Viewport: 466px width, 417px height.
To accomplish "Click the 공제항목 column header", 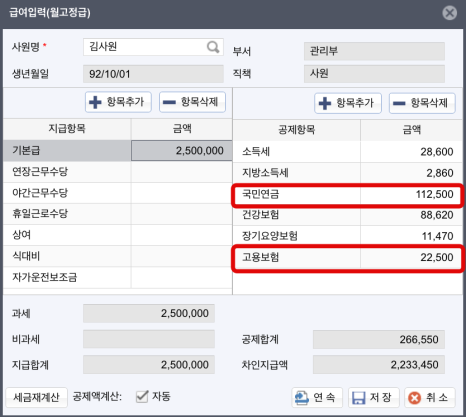I will point(297,130).
